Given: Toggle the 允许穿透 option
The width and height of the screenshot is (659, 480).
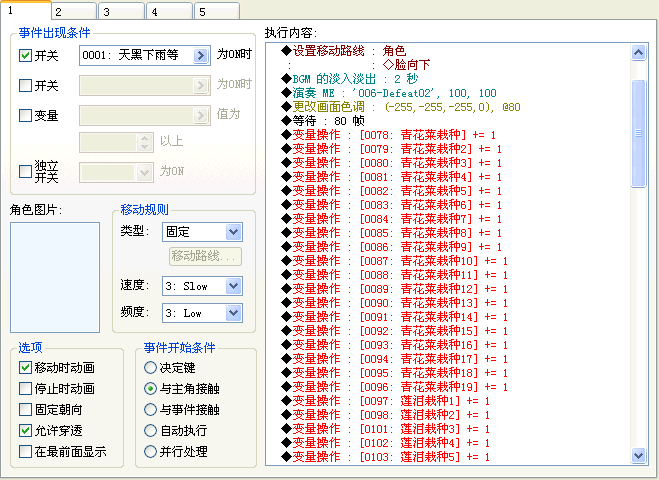Looking at the screenshot, I should (x=25, y=430).
